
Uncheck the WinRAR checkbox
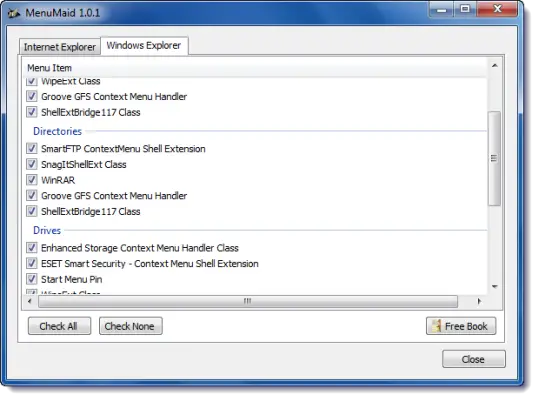coord(32,180)
